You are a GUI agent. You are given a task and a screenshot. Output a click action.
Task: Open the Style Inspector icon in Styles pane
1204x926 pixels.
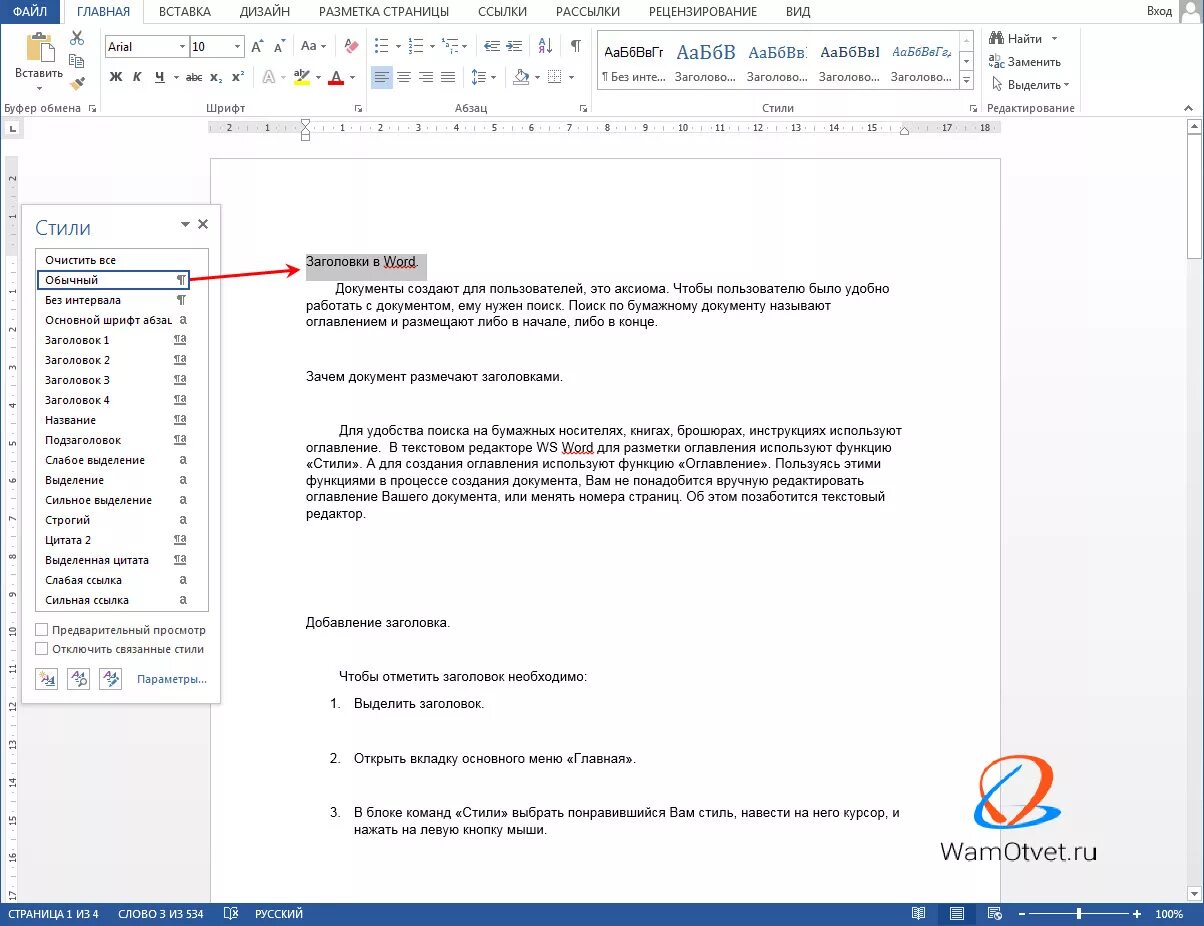(x=78, y=679)
